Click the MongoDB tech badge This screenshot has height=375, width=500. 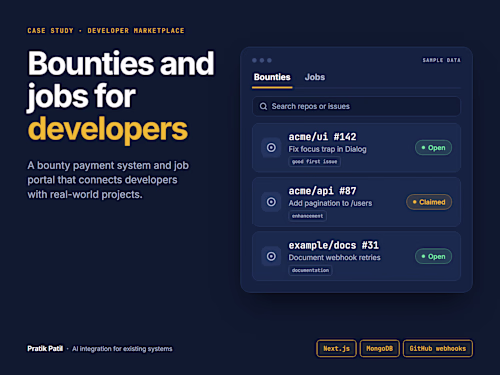(380, 348)
